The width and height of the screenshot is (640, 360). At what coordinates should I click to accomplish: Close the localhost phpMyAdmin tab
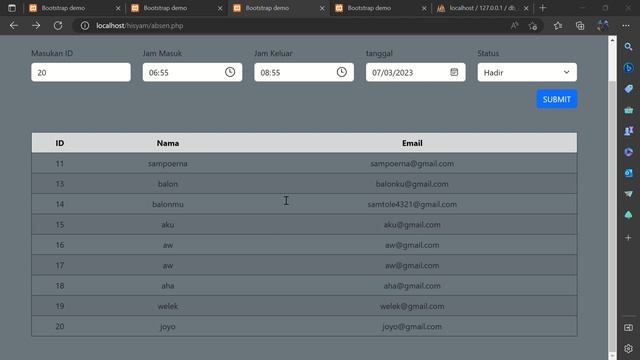(x=526, y=8)
